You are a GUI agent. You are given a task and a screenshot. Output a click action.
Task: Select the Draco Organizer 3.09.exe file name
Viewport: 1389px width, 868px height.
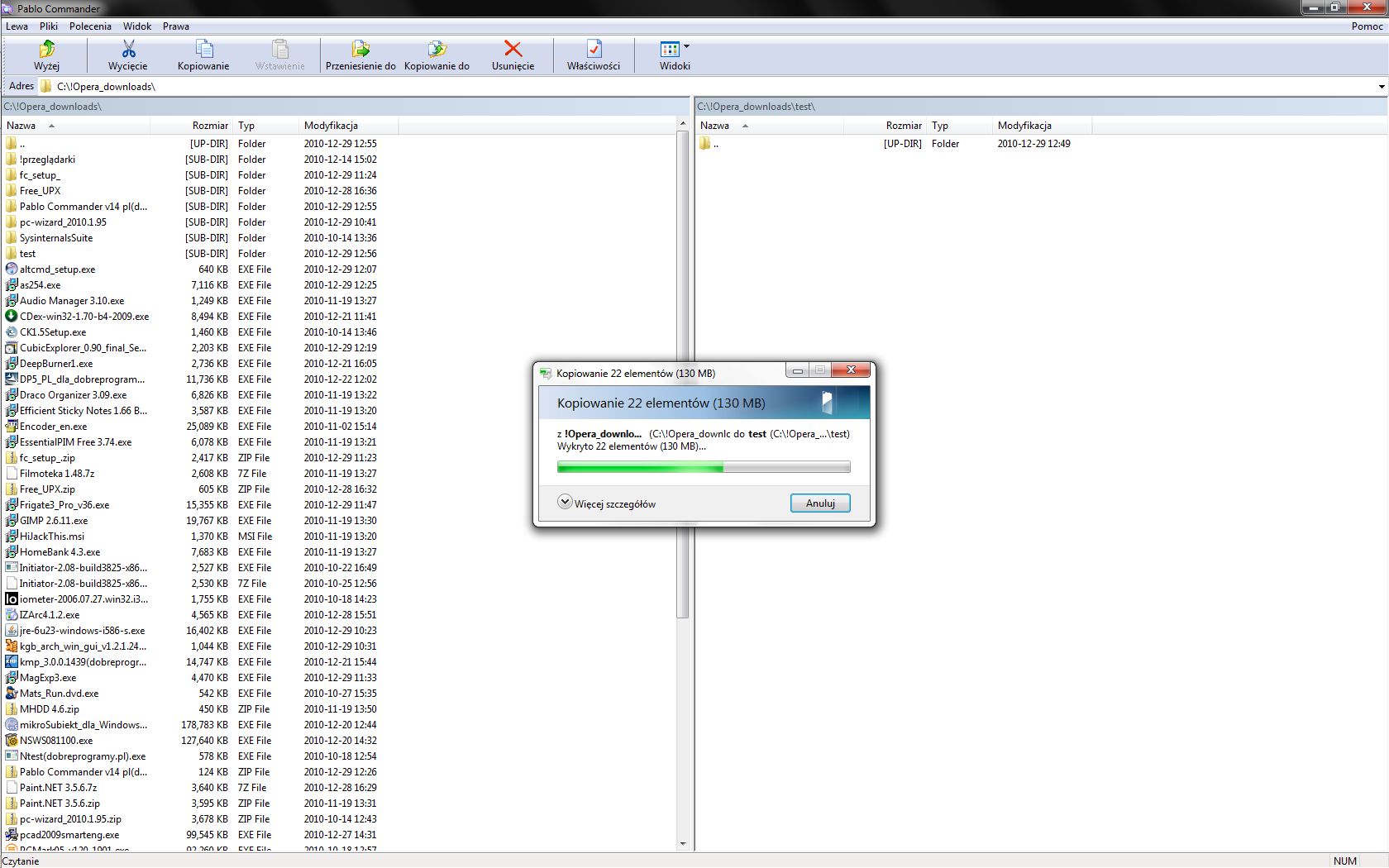[73, 395]
